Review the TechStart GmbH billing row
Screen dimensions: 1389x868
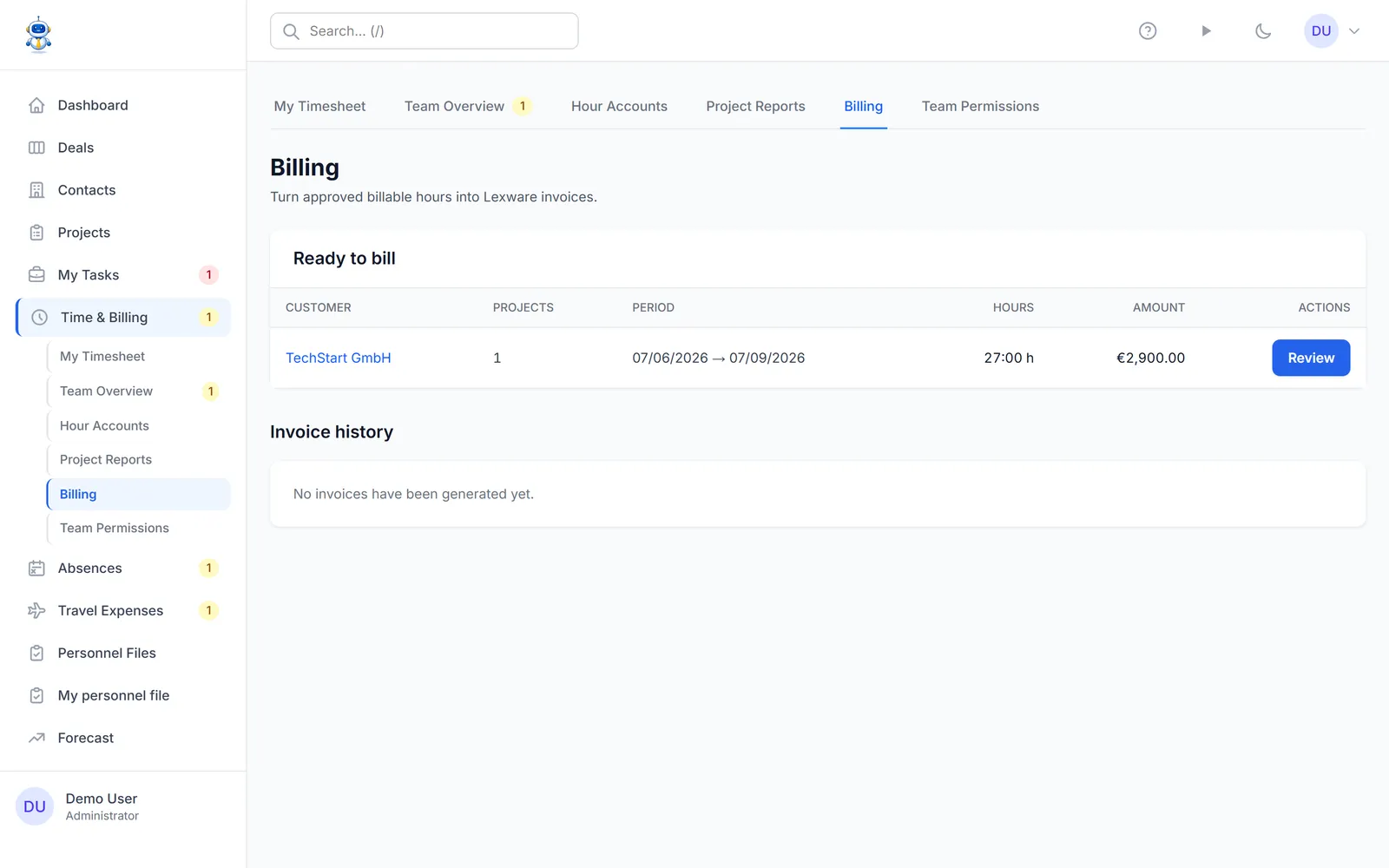pyautogui.click(x=1311, y=358)
